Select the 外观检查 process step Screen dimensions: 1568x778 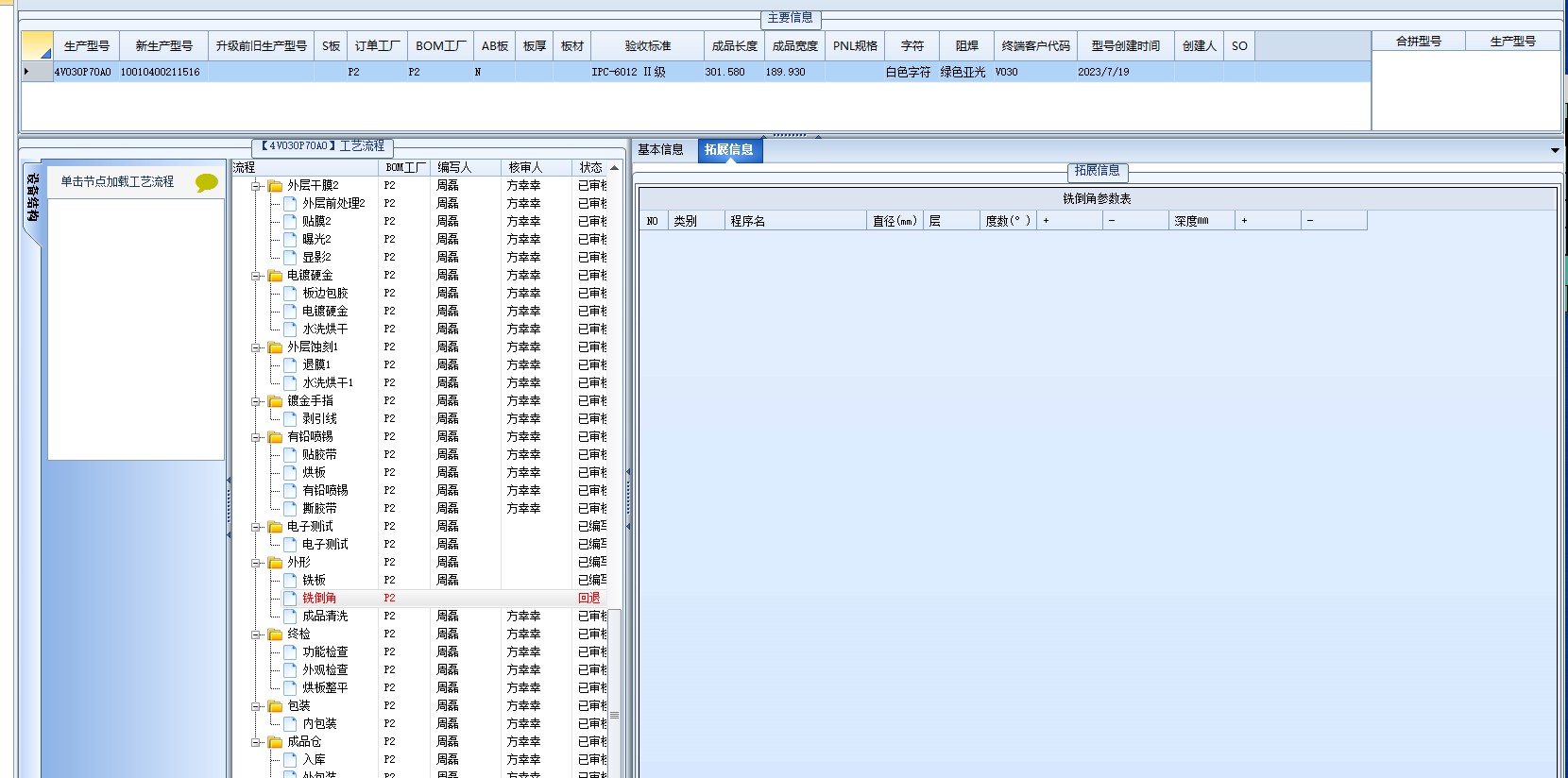click(x=325, y=670)
